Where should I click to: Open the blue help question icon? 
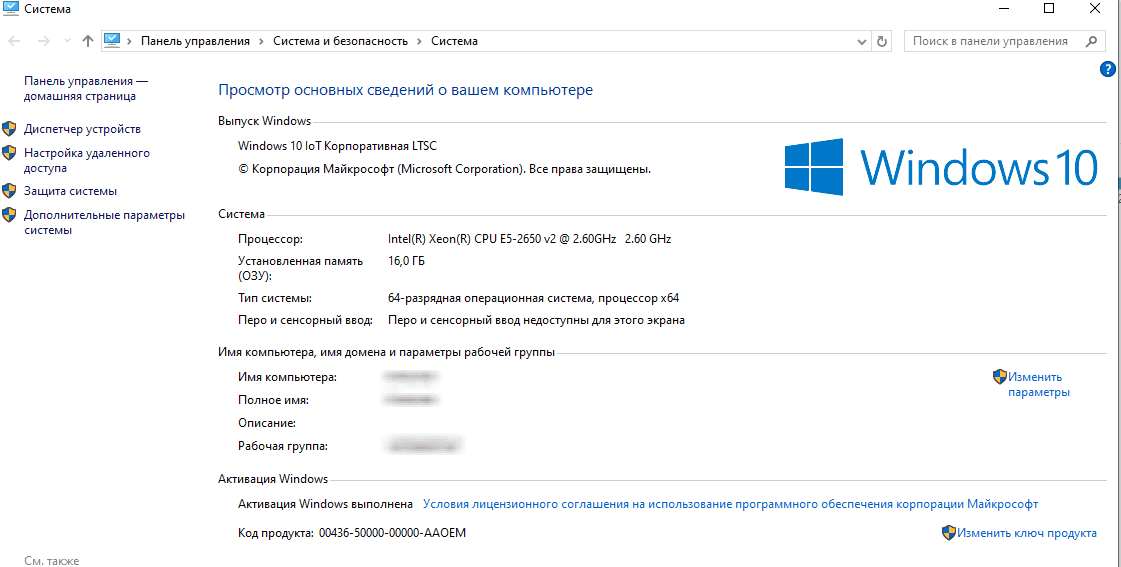[x=1107, y=69]
